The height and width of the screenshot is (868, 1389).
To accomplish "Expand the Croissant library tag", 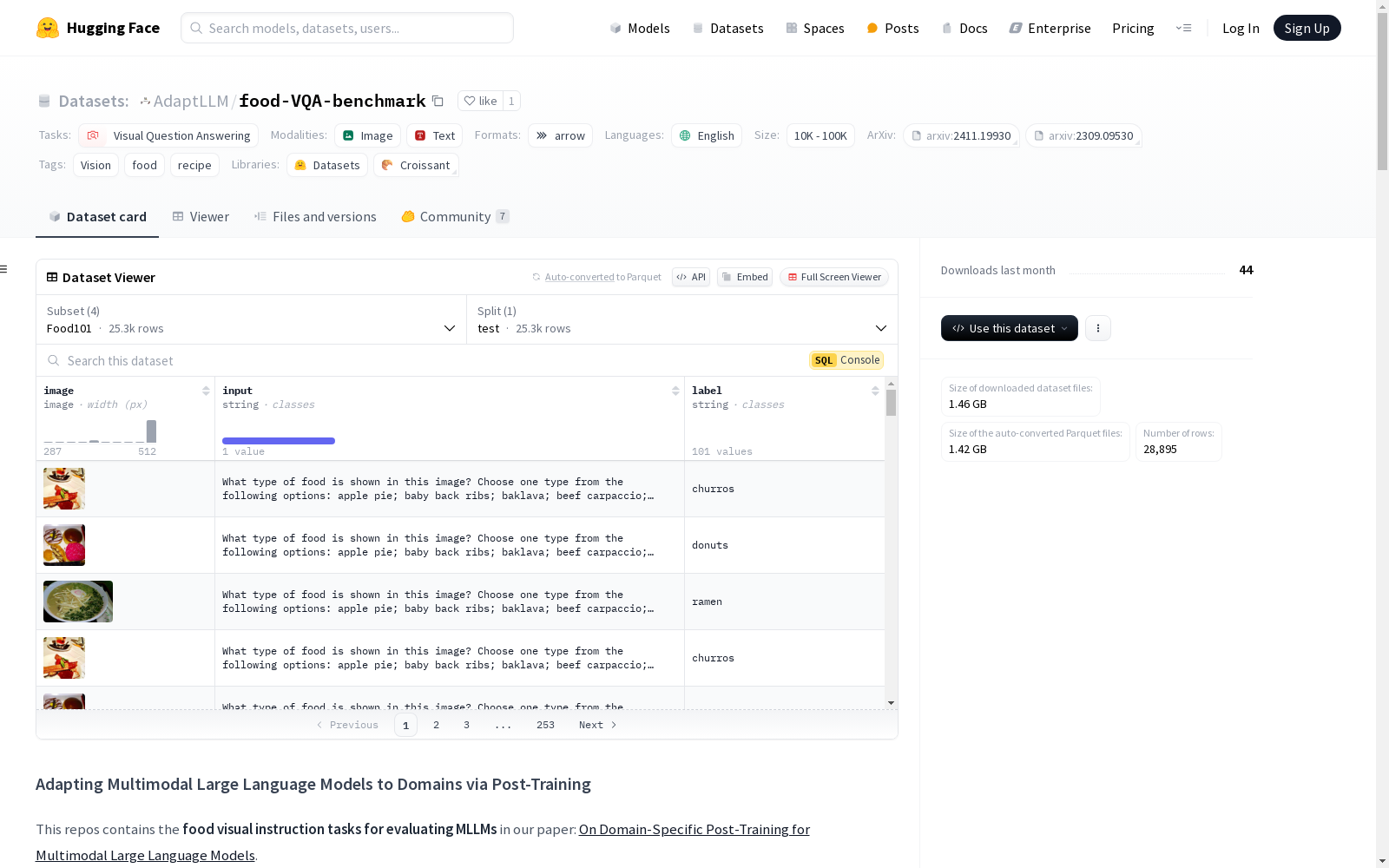I will click(x=416, y=165).
